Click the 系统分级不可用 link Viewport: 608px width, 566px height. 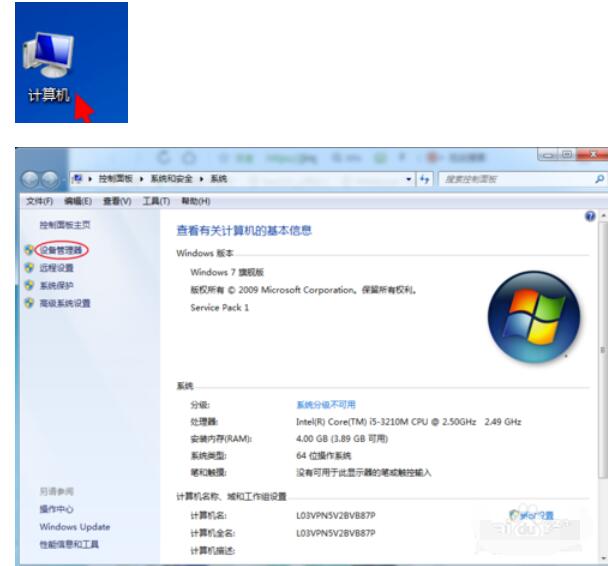[x=326, y=405]
